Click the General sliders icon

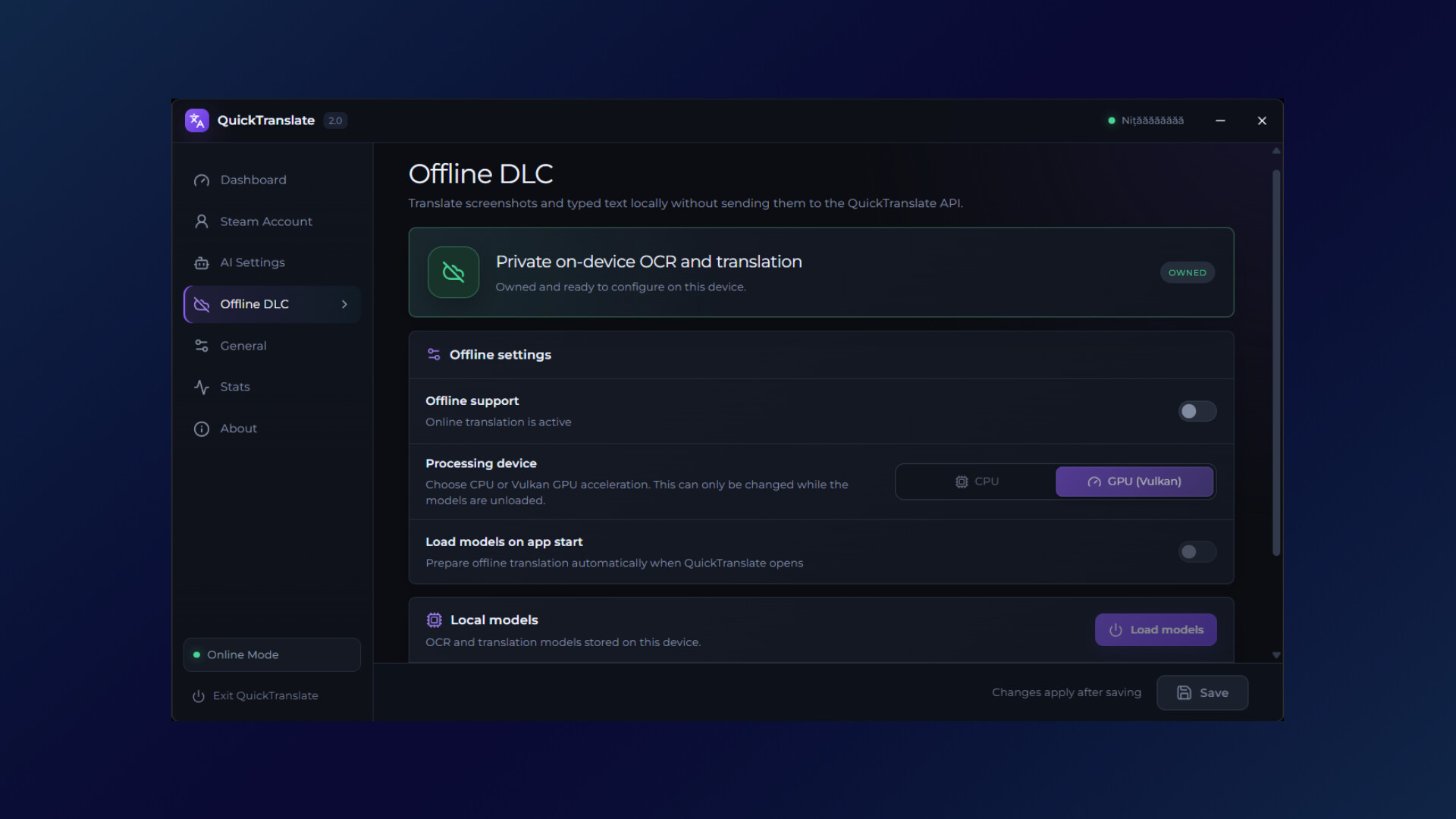202,346
